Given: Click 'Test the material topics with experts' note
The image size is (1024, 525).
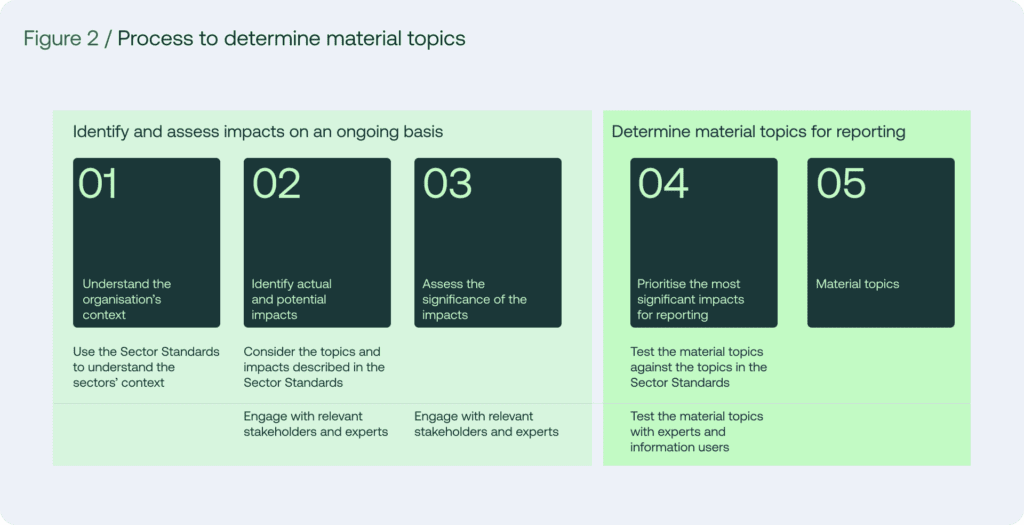Looking at the screenshot, I should coord(696,432).
